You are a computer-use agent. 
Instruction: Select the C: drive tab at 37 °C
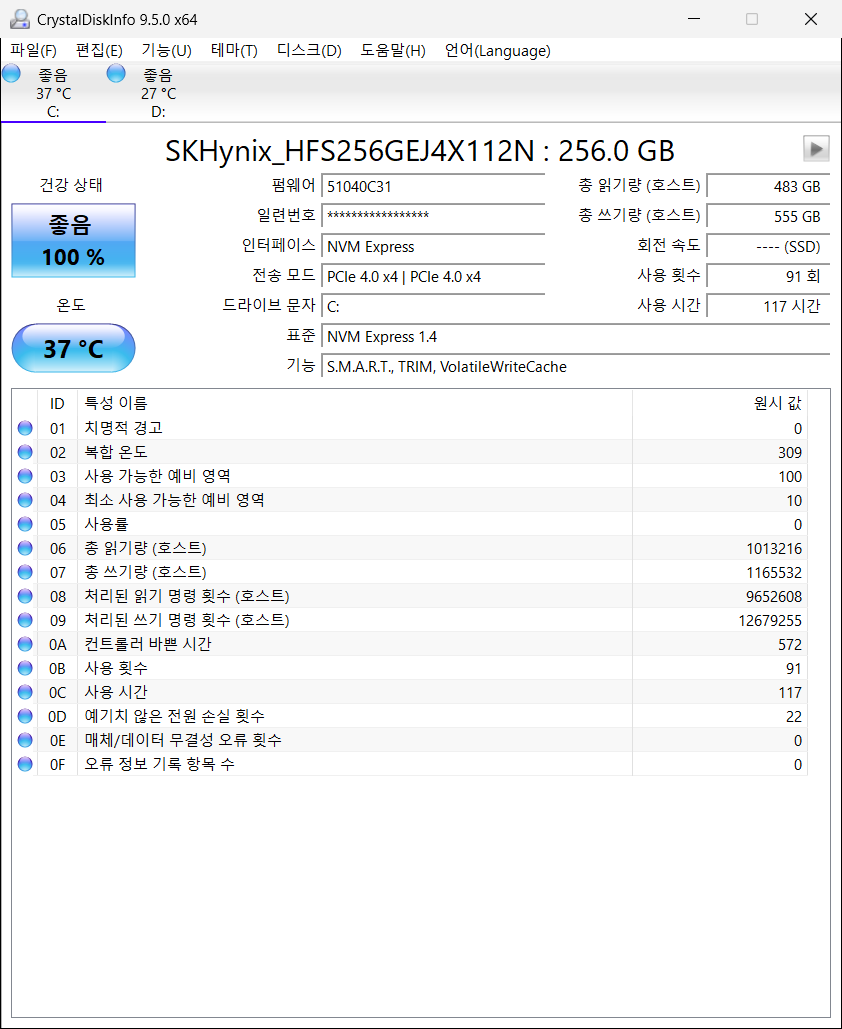coord(53,93)
